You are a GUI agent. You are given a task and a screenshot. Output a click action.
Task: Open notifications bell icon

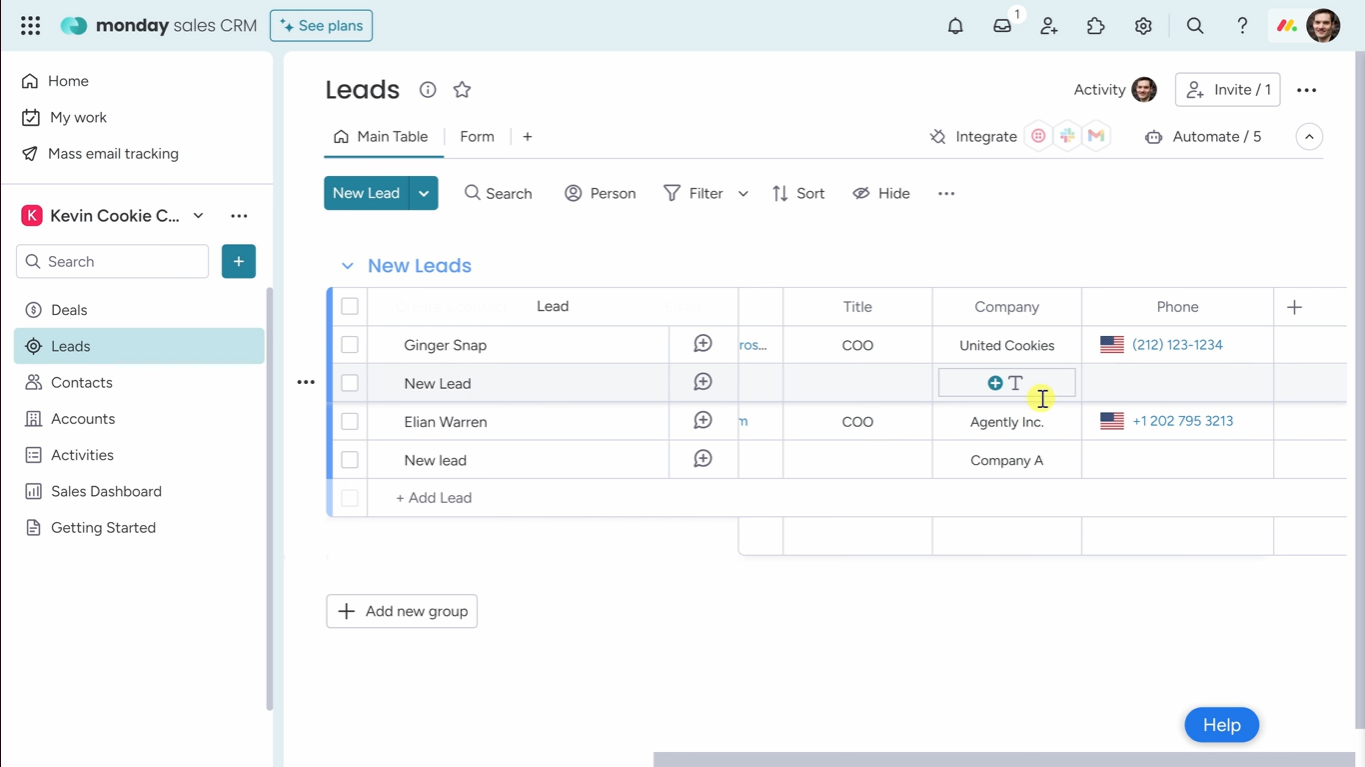click(x=954, y=25)
